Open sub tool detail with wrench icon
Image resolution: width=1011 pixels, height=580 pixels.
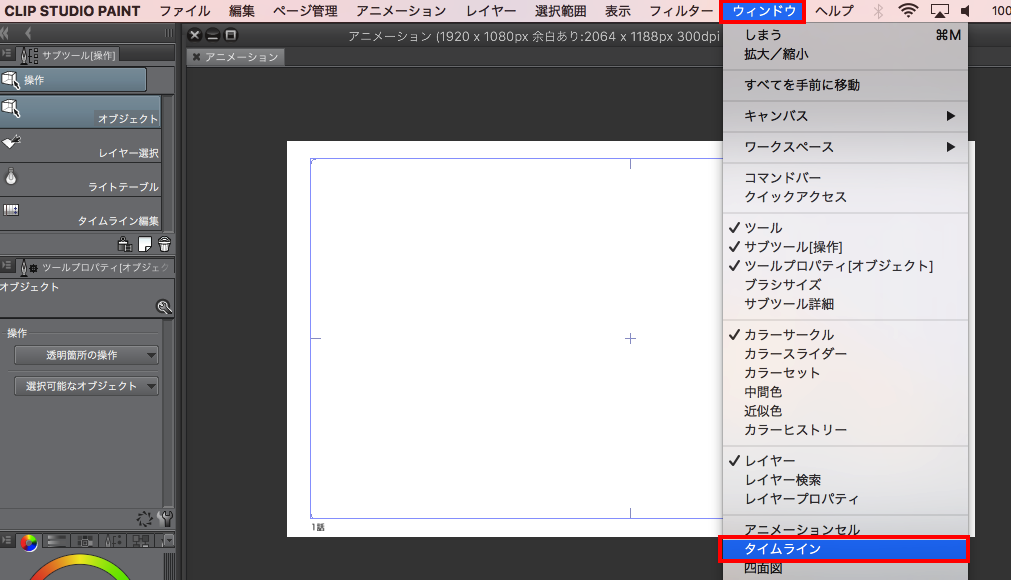coord(165,519)
